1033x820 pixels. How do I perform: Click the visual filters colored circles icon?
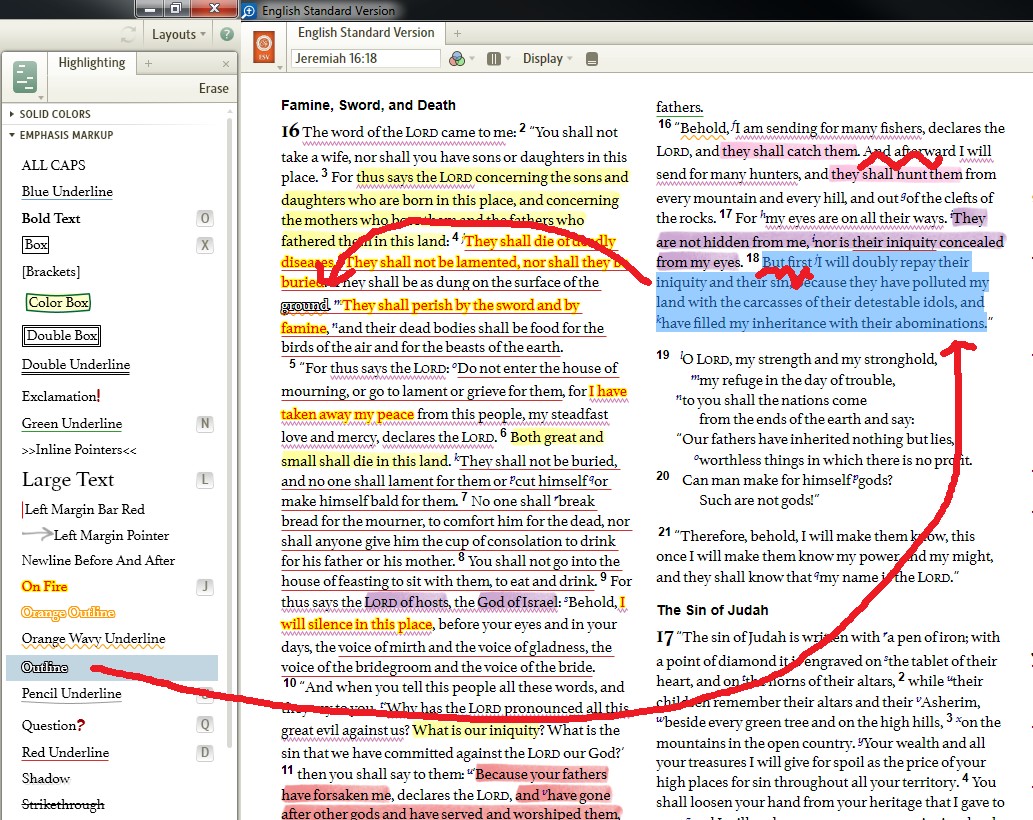(x=457, y=59)
